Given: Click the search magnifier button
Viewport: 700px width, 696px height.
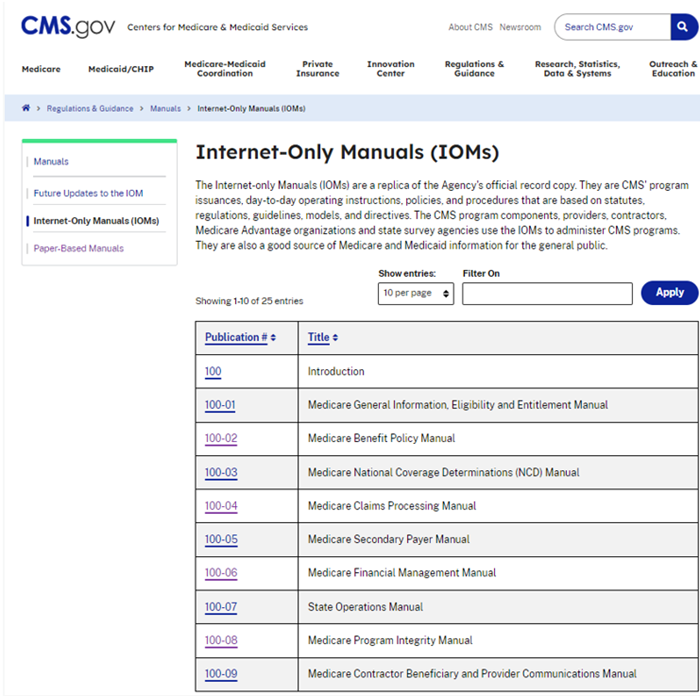Looking at the screenshot, I should [683, 27].
